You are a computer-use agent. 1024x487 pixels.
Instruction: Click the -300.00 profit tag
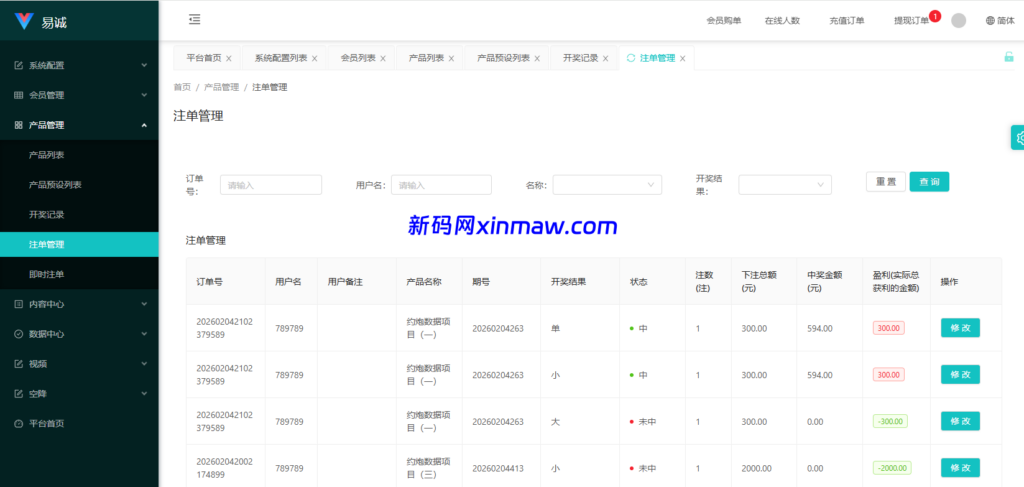tap(890, 422)
